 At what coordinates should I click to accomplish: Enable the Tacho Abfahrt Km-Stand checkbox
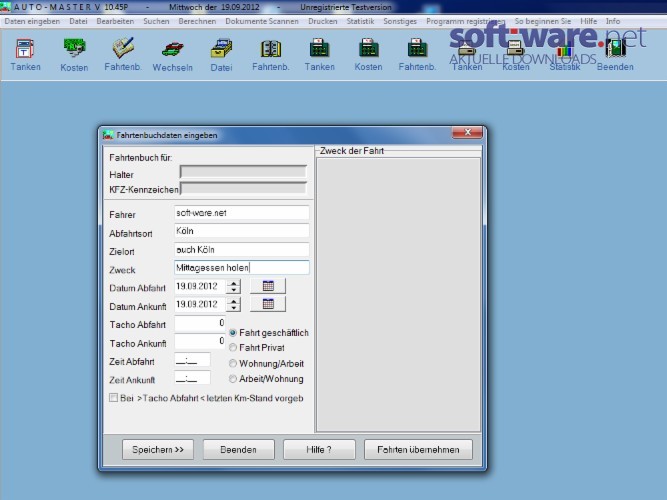click(x=113, y=398)
